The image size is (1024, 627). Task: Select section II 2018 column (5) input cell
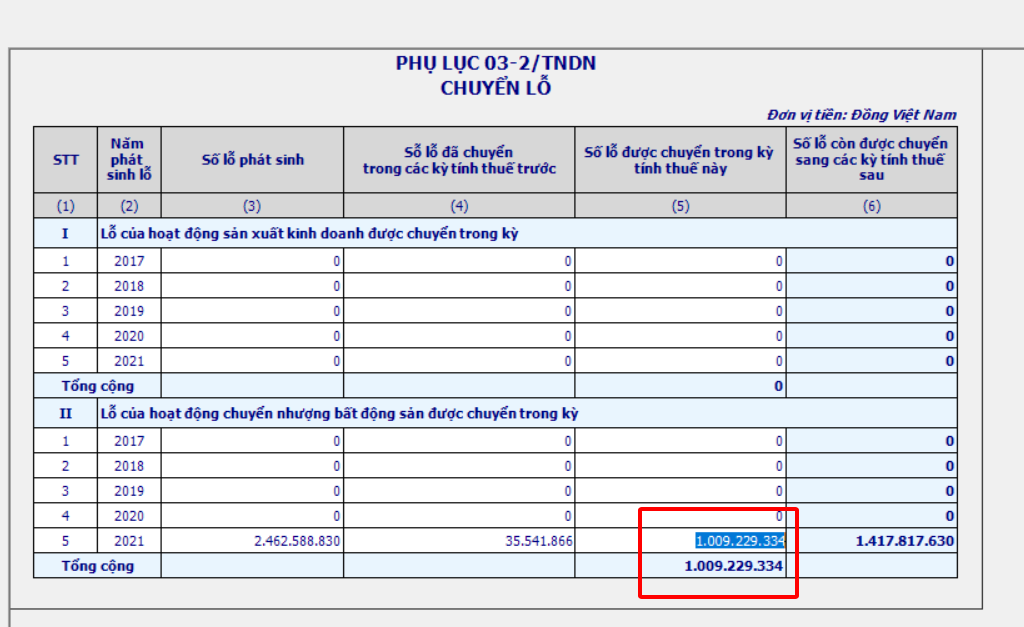680,466
